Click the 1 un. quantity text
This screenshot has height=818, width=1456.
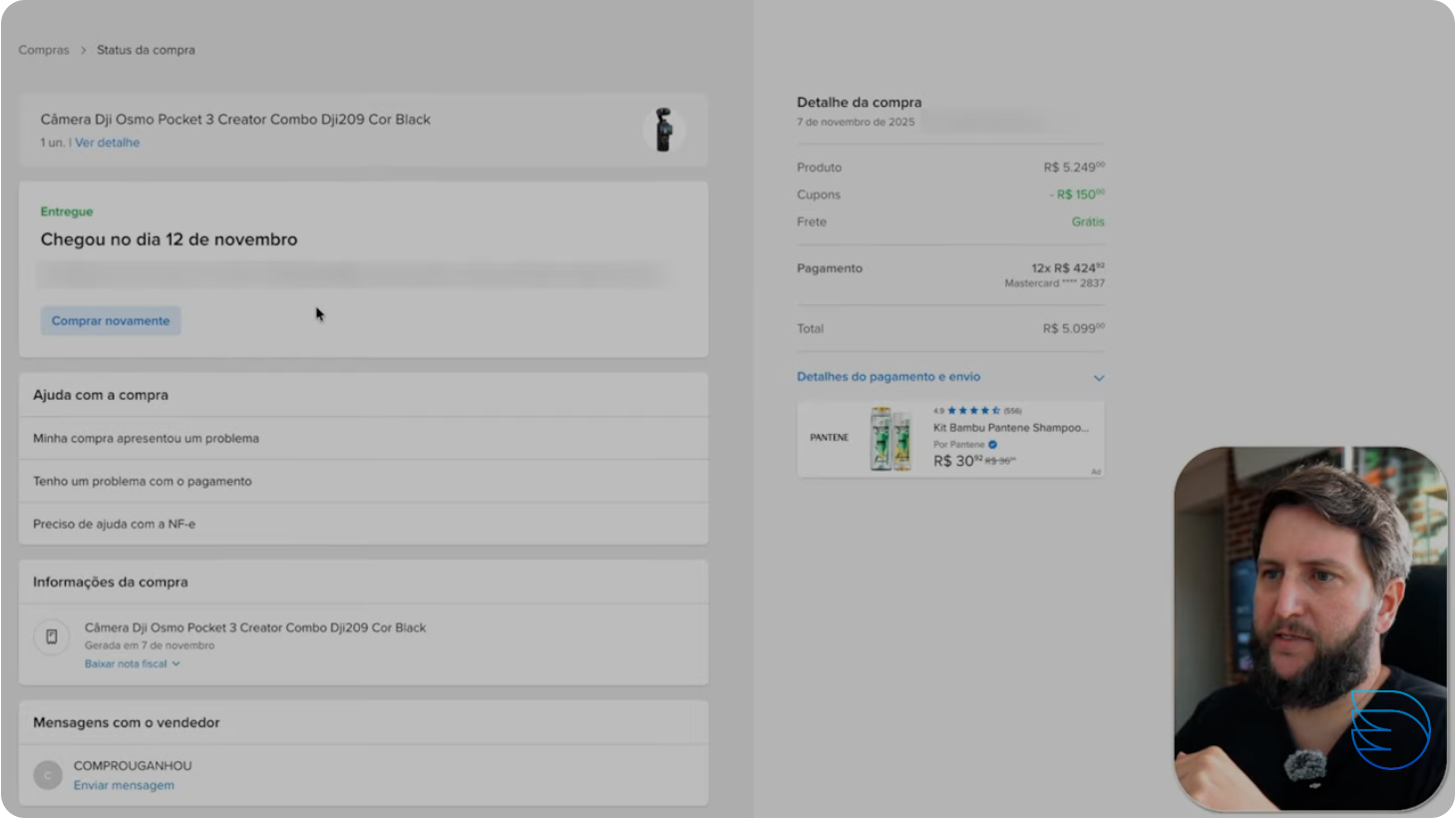click(53, 143)
